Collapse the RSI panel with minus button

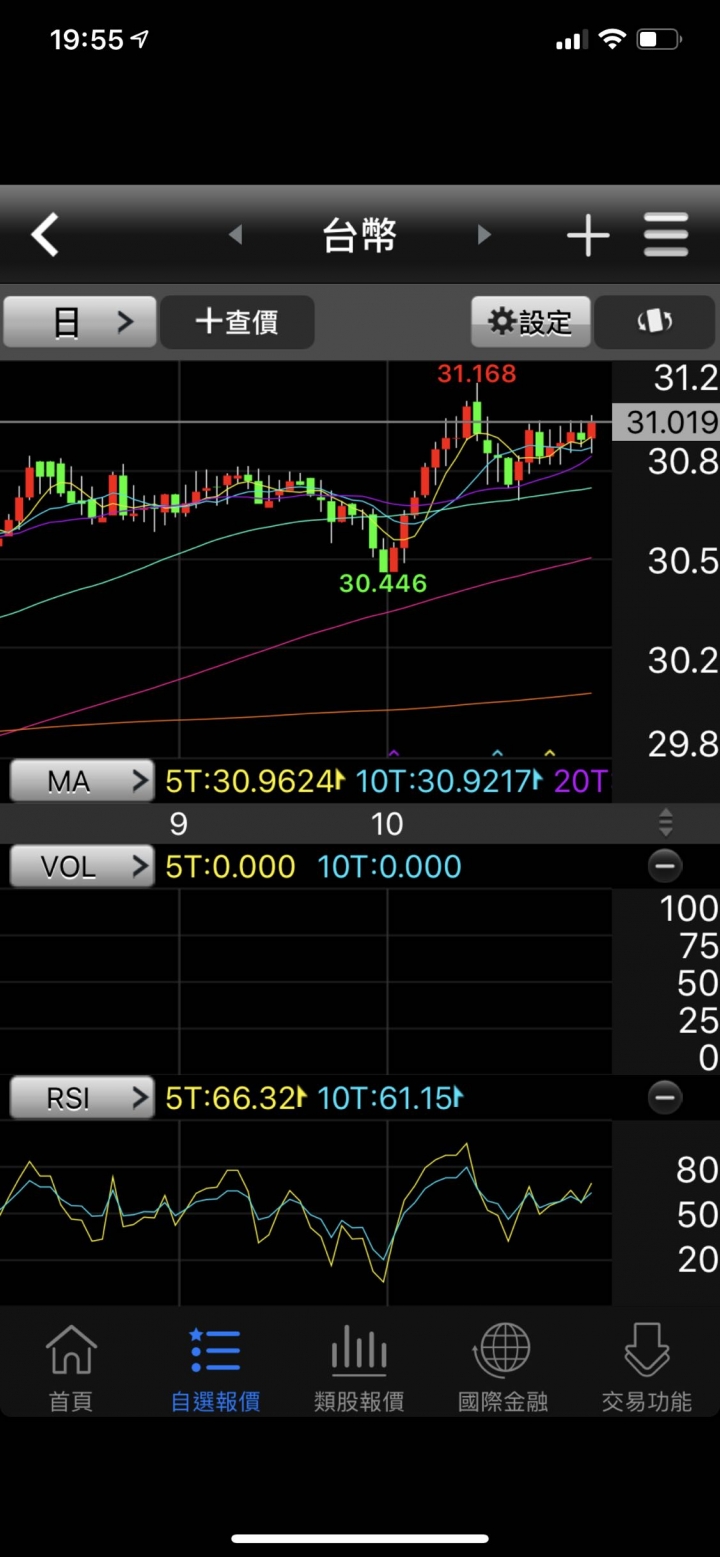coord(665,1098)
